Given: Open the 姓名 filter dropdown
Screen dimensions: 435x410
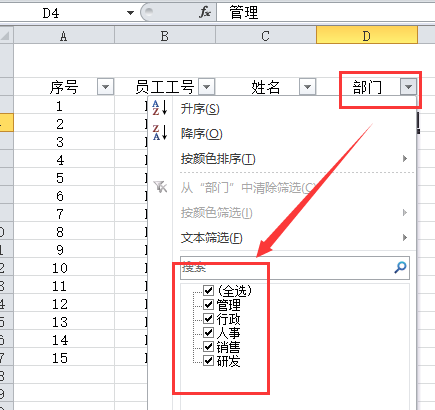Looking at the screenshot, I should click(307, 87).
